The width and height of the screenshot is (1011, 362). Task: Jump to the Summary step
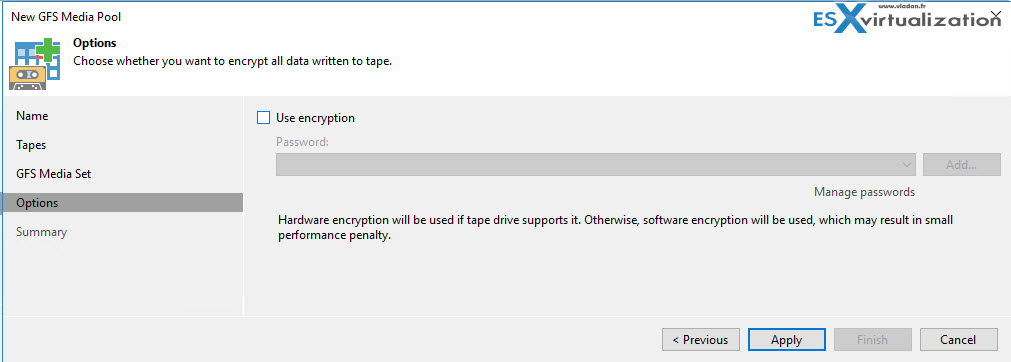tap(41, 232)
